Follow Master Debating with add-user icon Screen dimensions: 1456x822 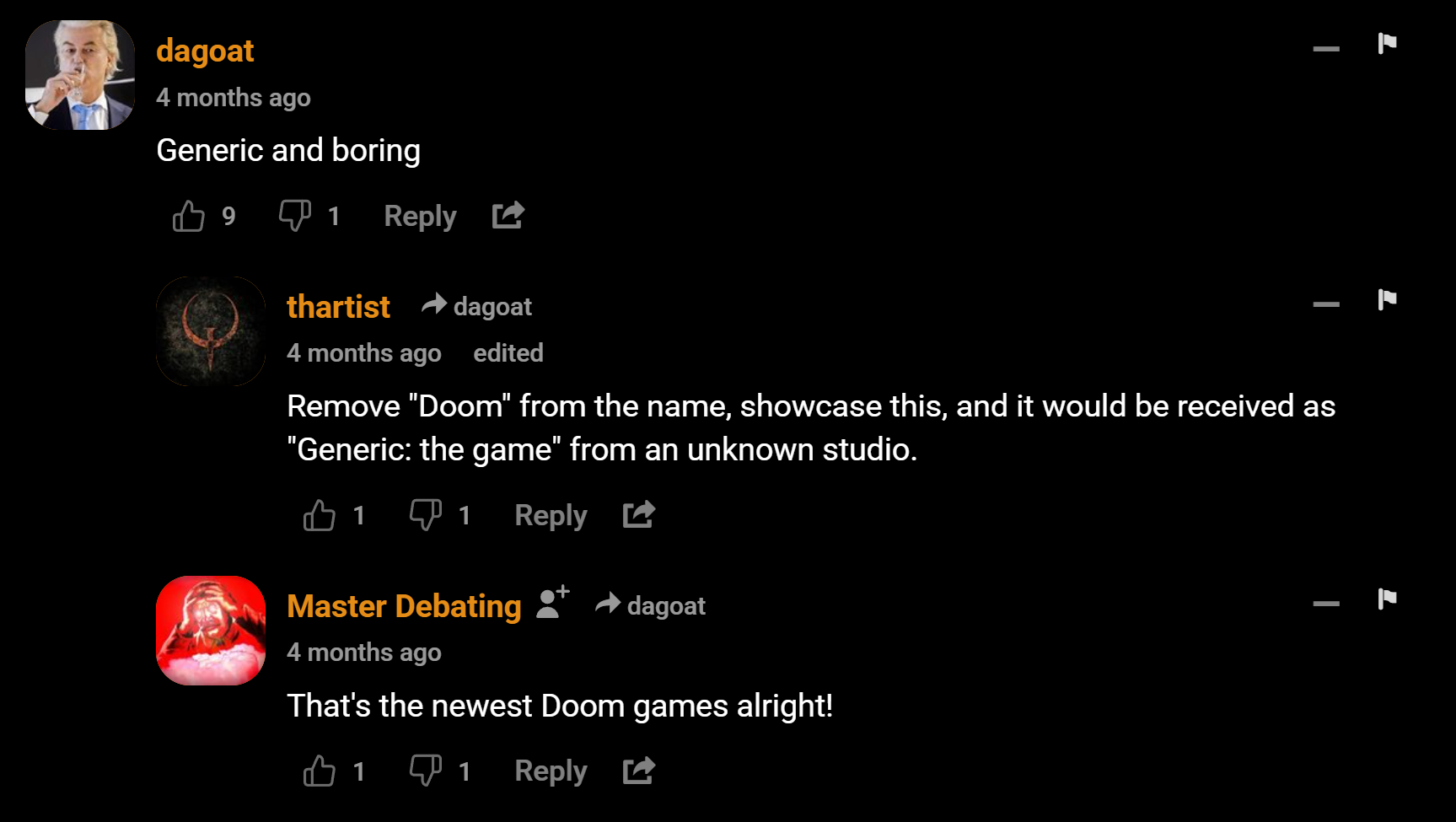pyautogui.click(x=553, y=604)
